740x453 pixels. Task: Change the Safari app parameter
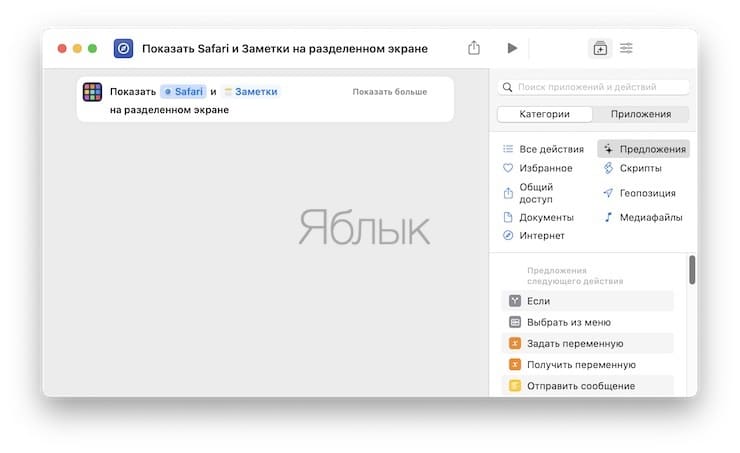(x=183, y=92)
